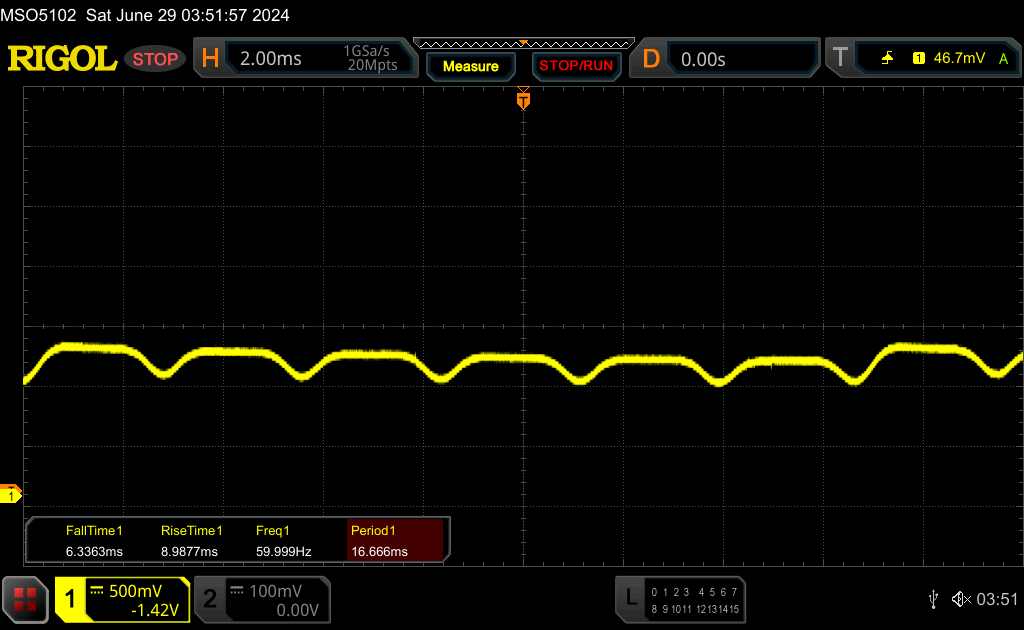This screenshot has height=630, width=1024.
Task: Click the RIGOL logo
Action: (x=62, y=59)
